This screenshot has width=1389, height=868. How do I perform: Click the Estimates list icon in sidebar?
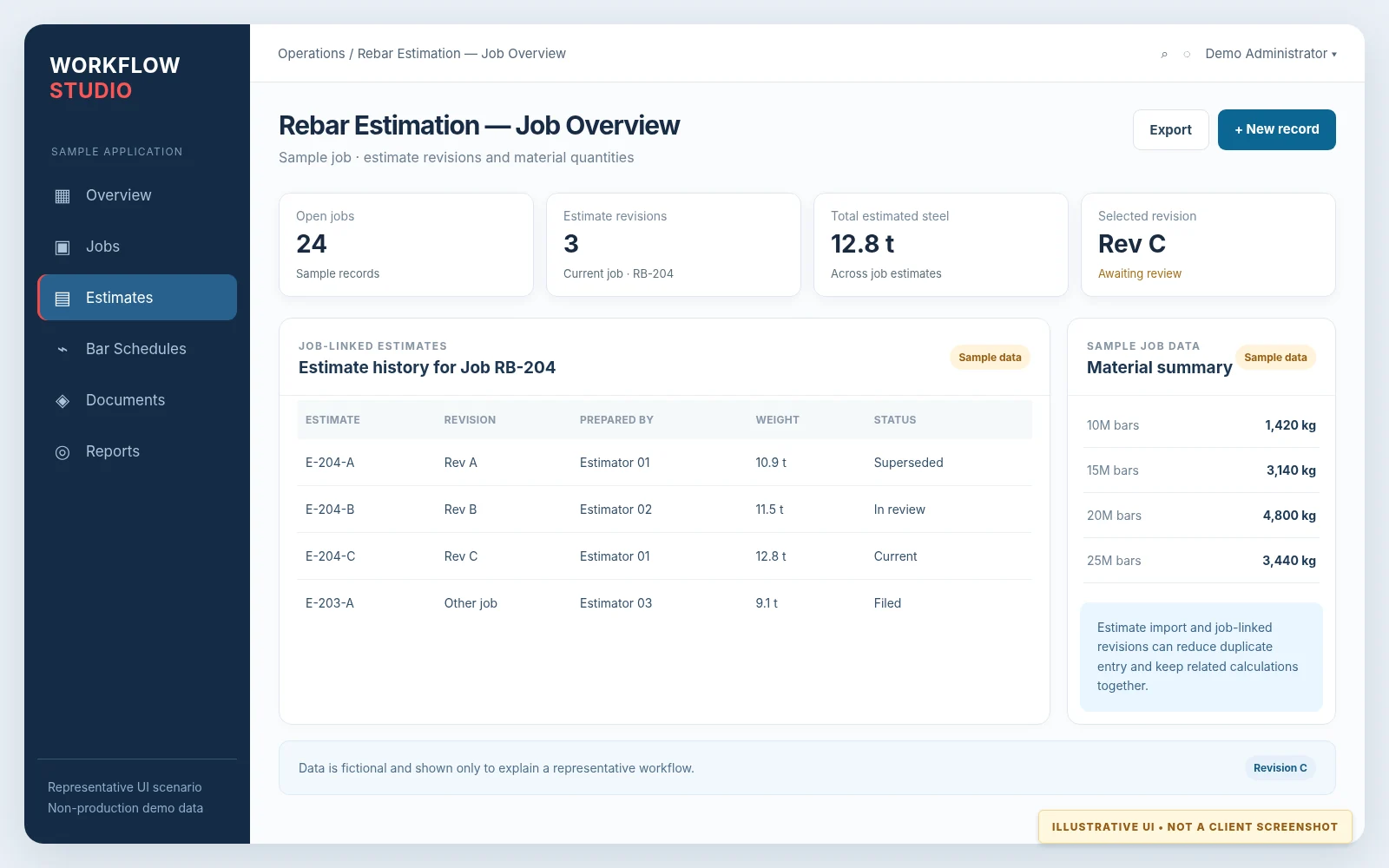point(63,299)
